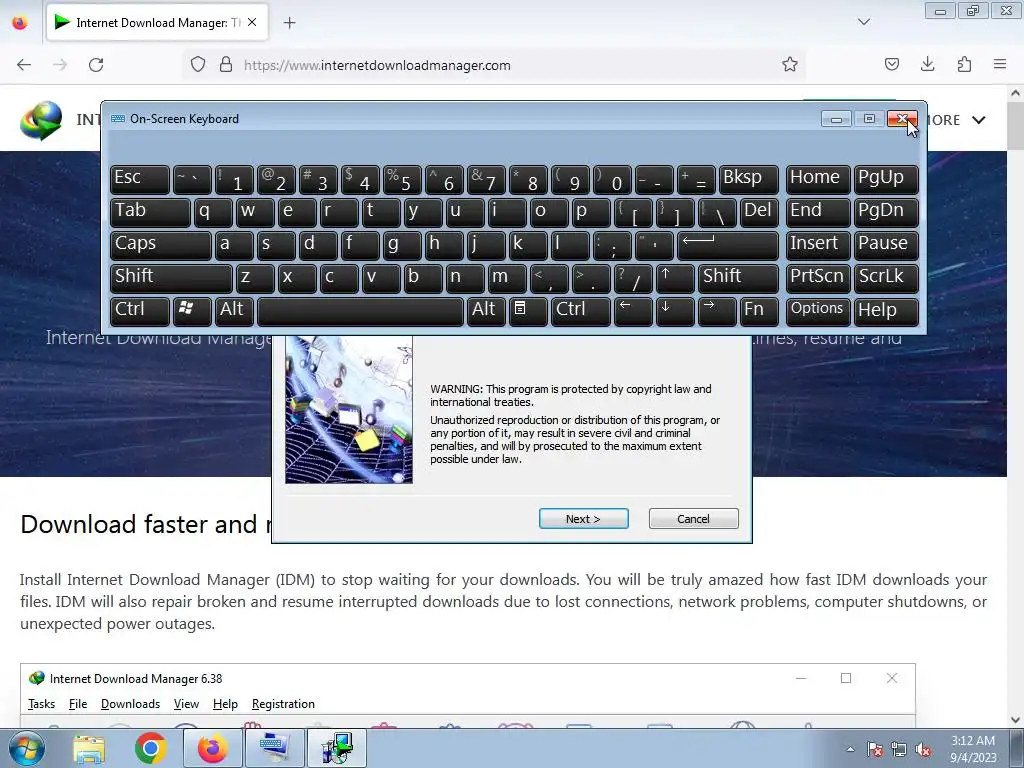Cancel the IDM installer dialog
Viewport: 1024px width, 768px height.
[x=694, y=519]
